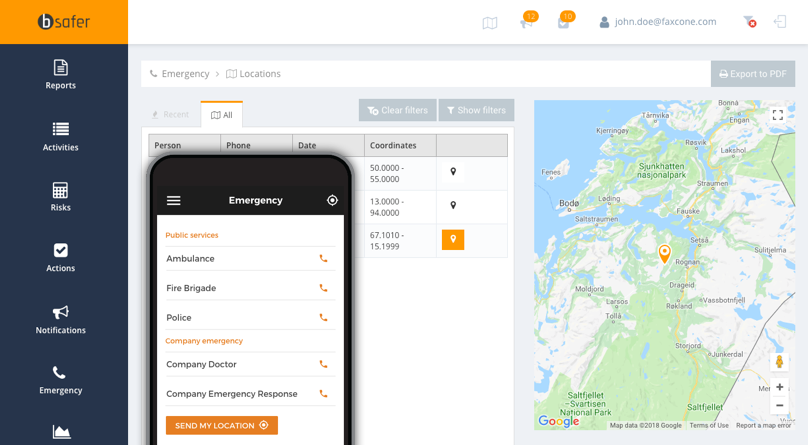Open tasks icon with 10 badge
The height and width of the screenshot is (445, 809).
pyautogui.click(x=563, y=22)
